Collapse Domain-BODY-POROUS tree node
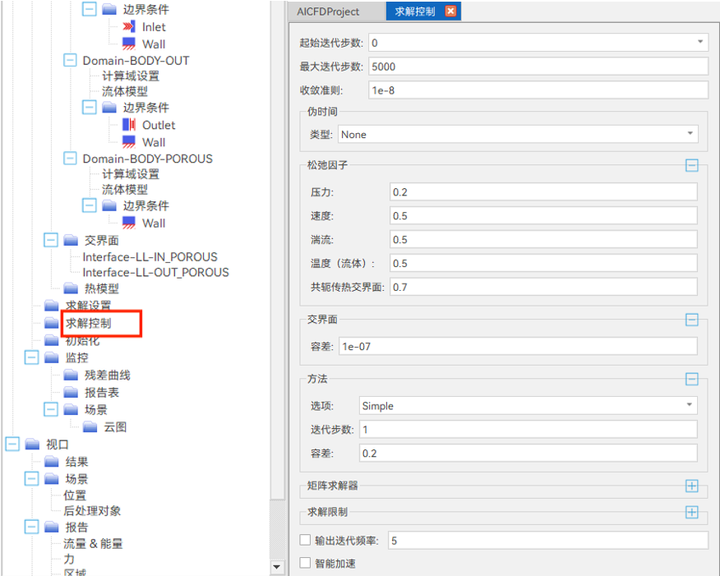Viewport: 720px width, 576px height. (x=70, y=158)
